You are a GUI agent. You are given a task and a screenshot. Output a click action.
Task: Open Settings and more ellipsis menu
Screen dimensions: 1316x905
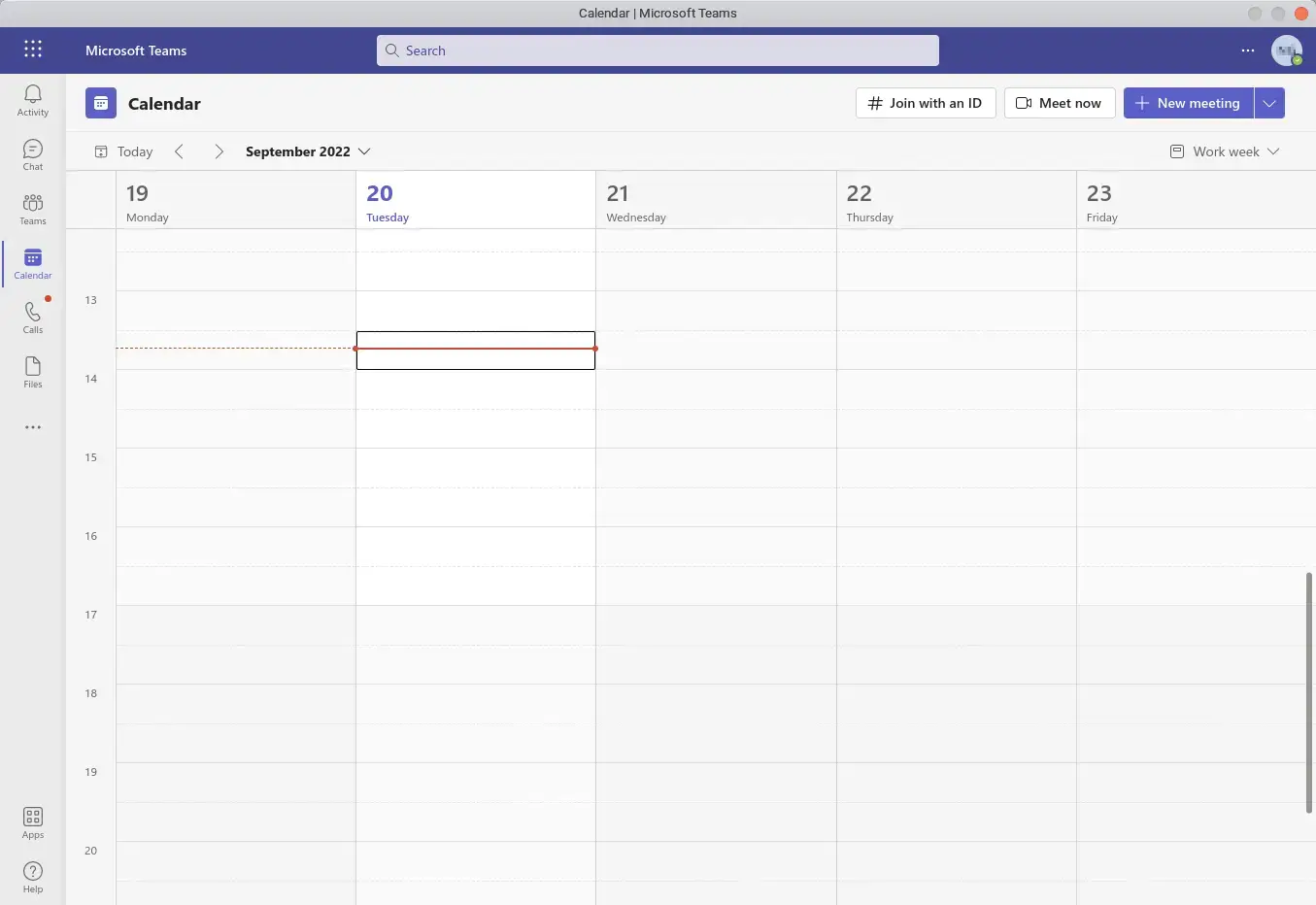[1248, 50]
